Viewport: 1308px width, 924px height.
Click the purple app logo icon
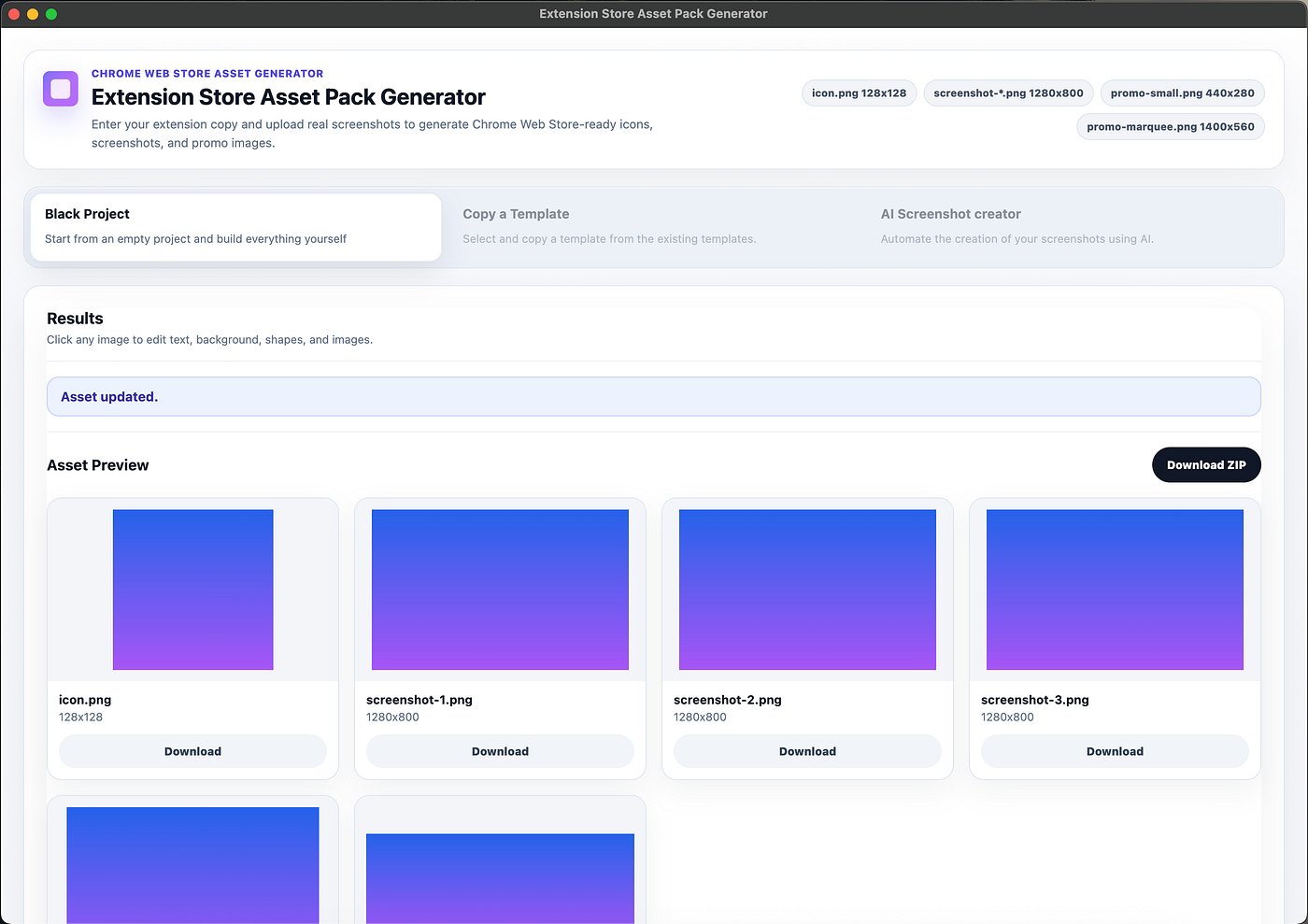click(x=61, y=89)
